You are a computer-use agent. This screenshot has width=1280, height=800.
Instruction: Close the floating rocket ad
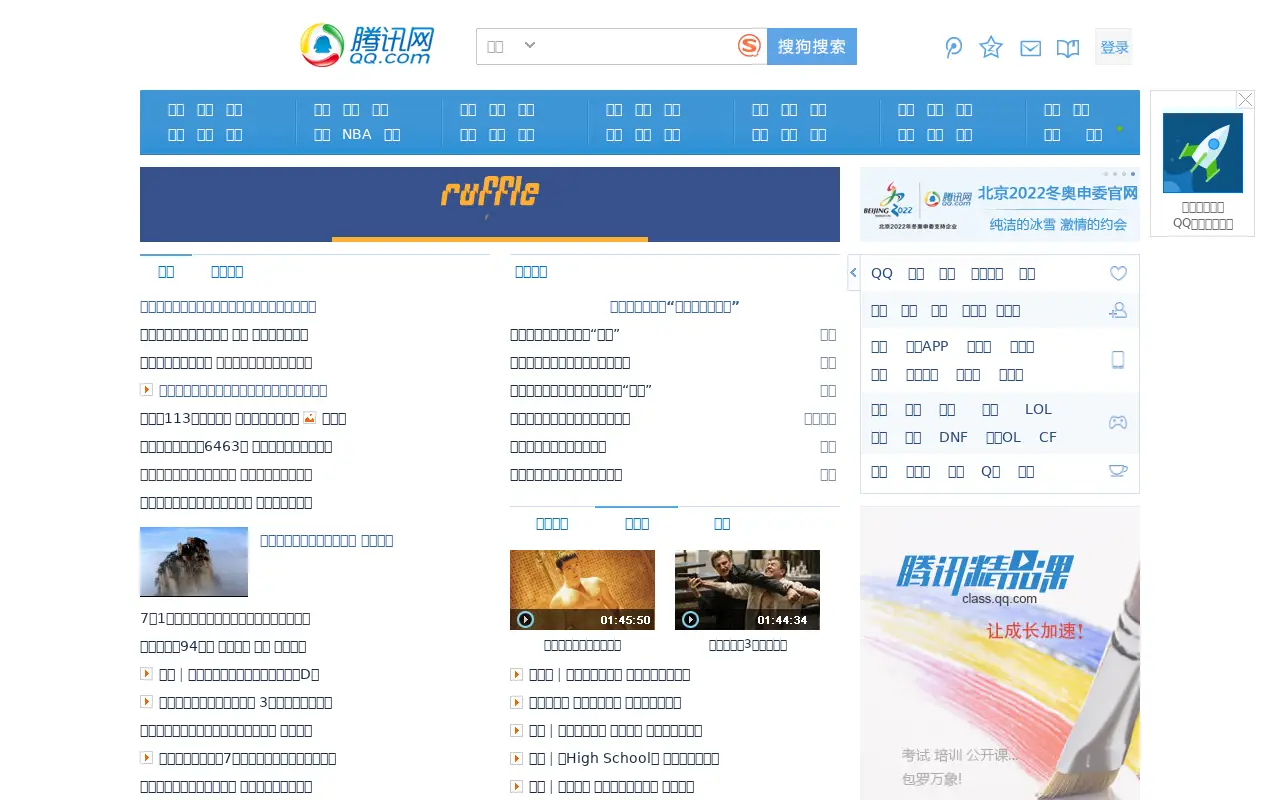(x=1245, y=99)
